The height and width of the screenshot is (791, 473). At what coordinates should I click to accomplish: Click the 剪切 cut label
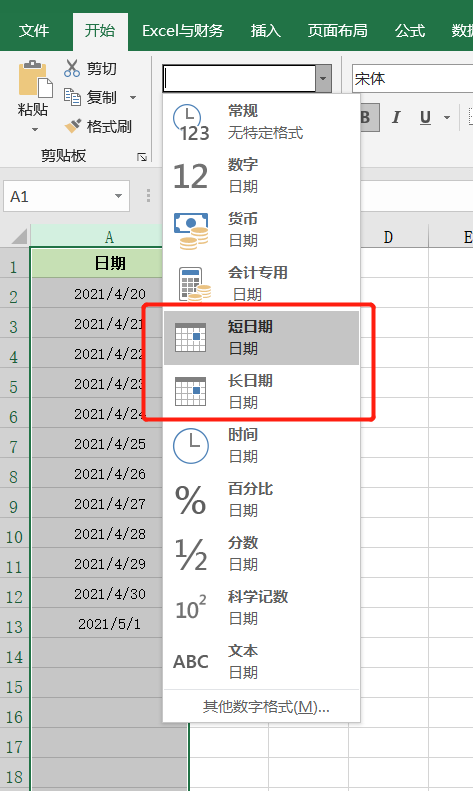tap(101, 68)
